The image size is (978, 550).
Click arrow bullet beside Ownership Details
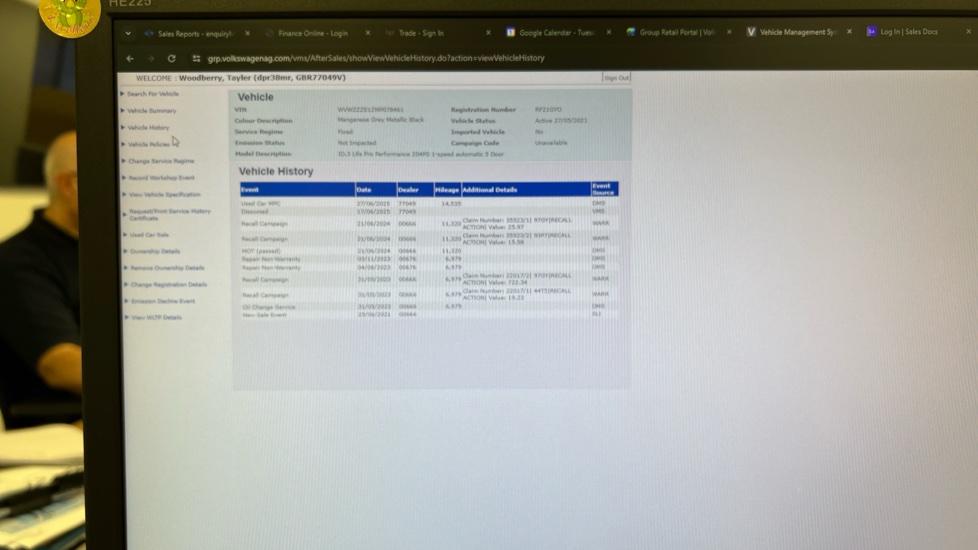125,251
